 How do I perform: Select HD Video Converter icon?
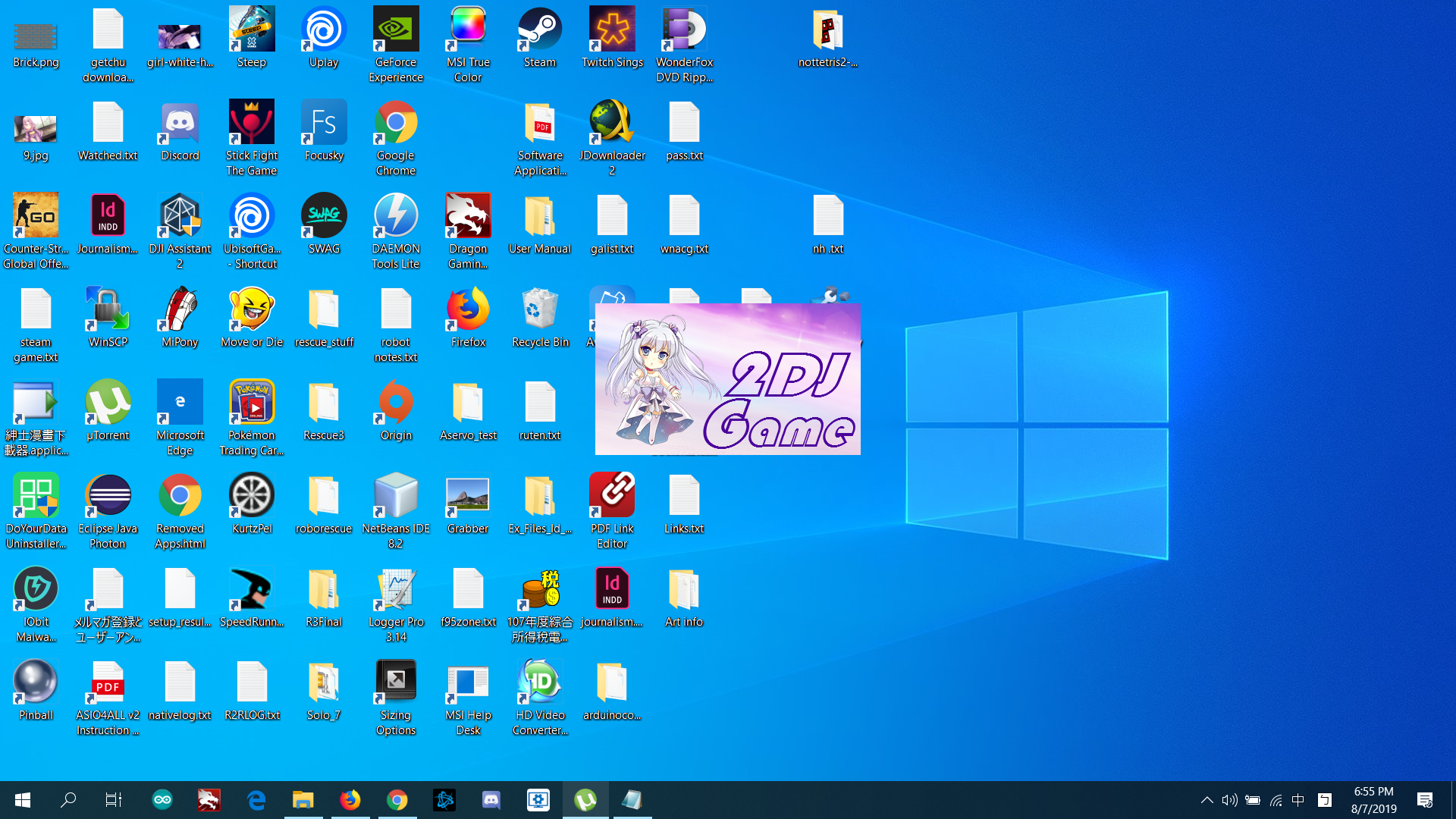tap(540, 698)
